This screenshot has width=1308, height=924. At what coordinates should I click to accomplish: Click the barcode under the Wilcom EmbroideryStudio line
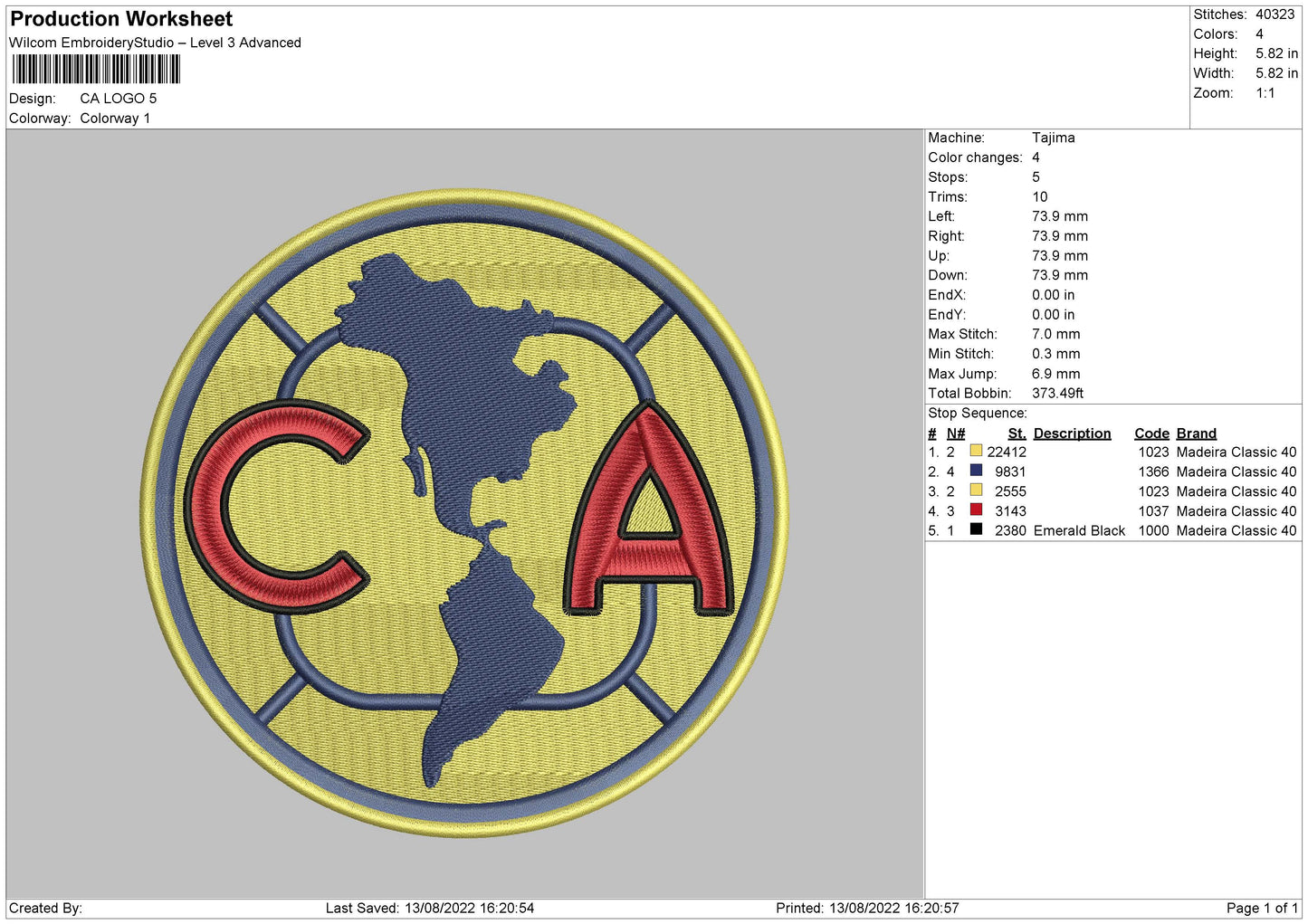(x=95, y=70)
